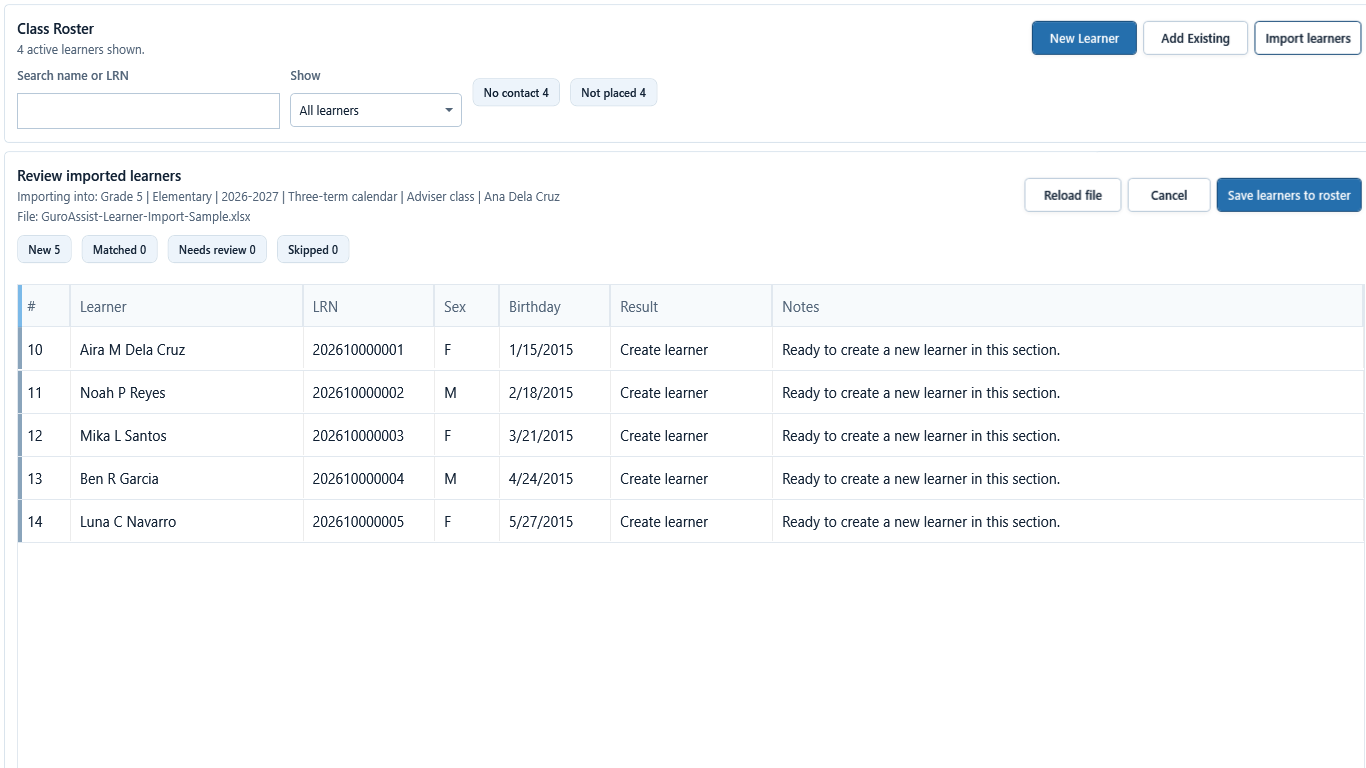This screenshot has width=1366, height=768.
Task: Save learners to roster
Action: (x=1289, y=195)
